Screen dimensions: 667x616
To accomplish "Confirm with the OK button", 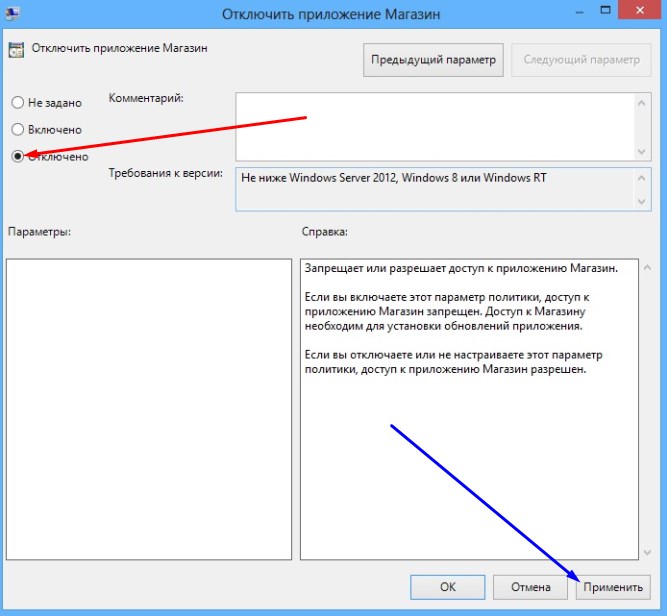I will pyautogui.click(x=448, y=587).
